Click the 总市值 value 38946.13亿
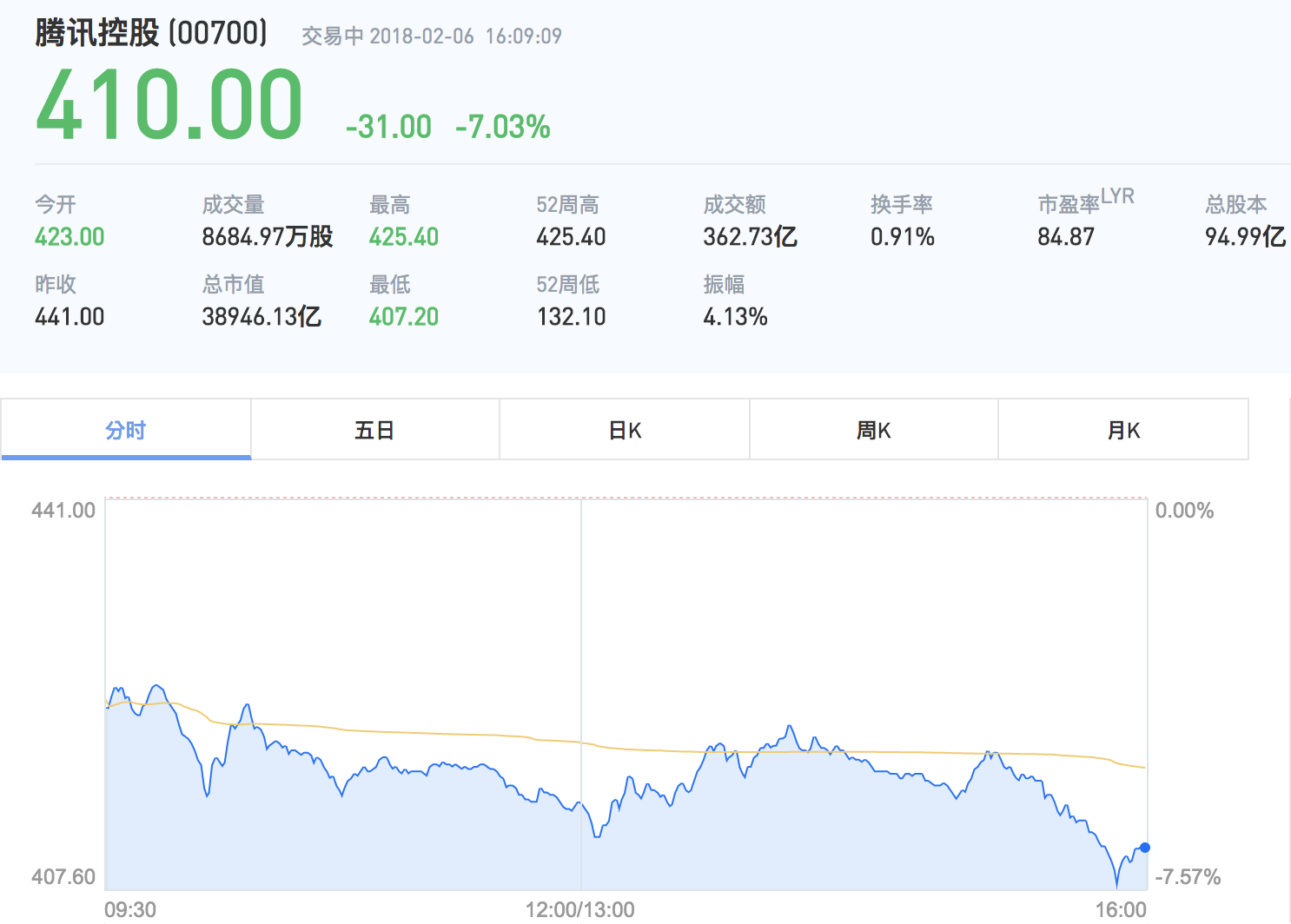Screen dimensions: 1291x924 pyautogui.click(x=262, y=317)
